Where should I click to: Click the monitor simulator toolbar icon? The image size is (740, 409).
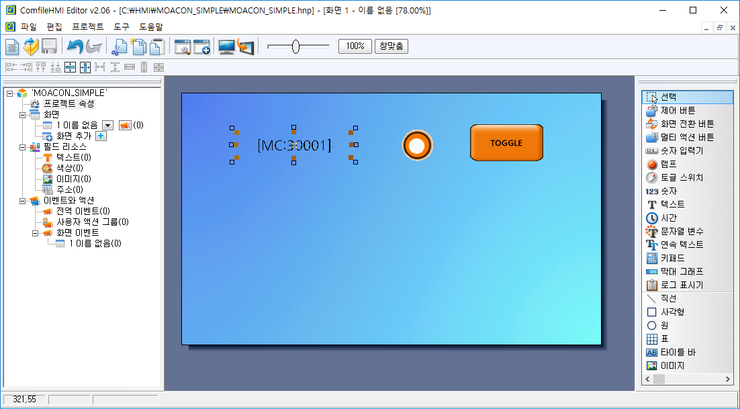[x=226, y=46]
